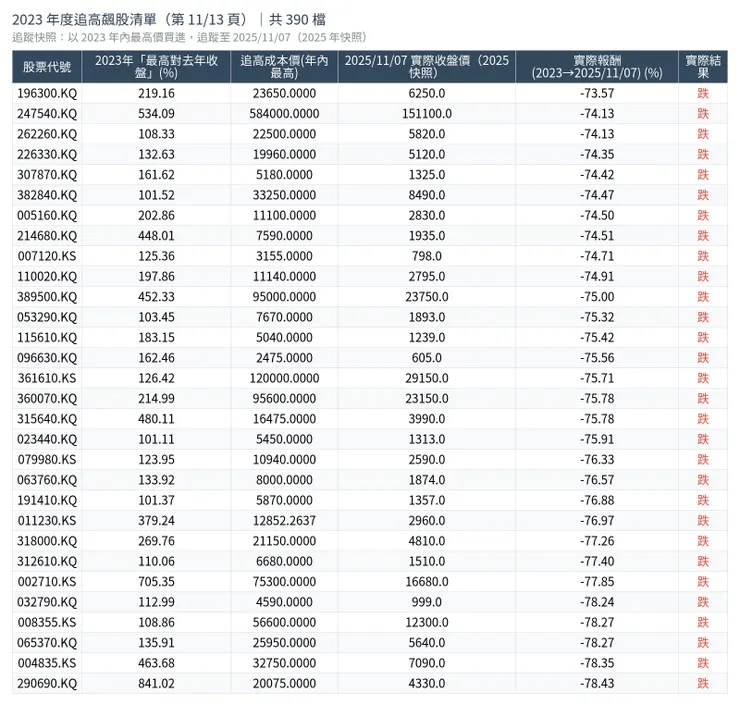Select stock code 191410.KQ
The image size is (740, 706).
coord(47,500)
